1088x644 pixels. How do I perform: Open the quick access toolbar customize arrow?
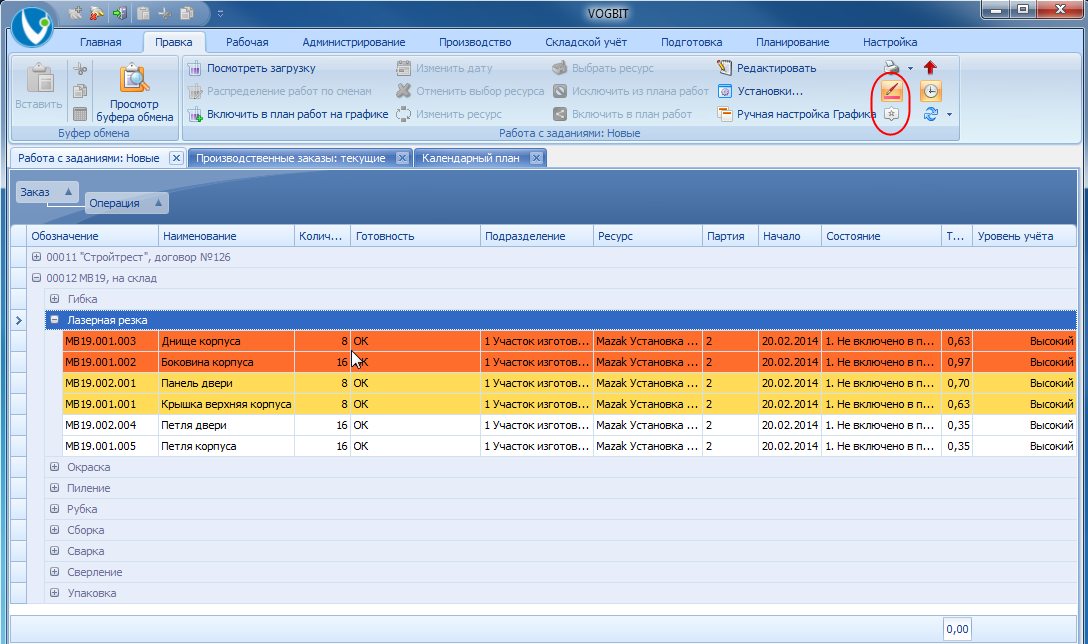point(221,13)
